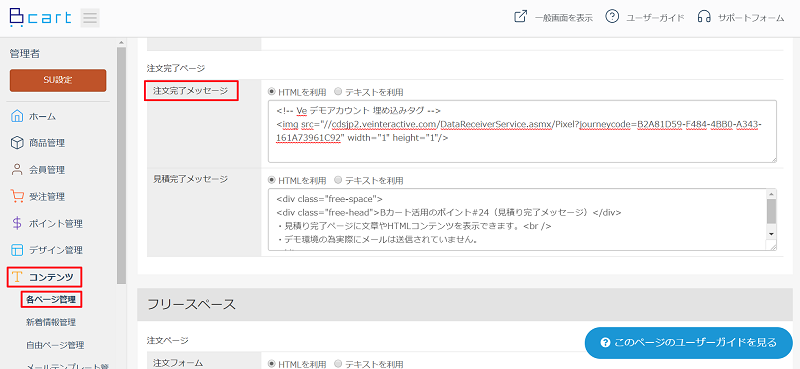Click このページのユーザーガイドを見る button
Screen dimensions: 800x369
(x=689, y=342)
